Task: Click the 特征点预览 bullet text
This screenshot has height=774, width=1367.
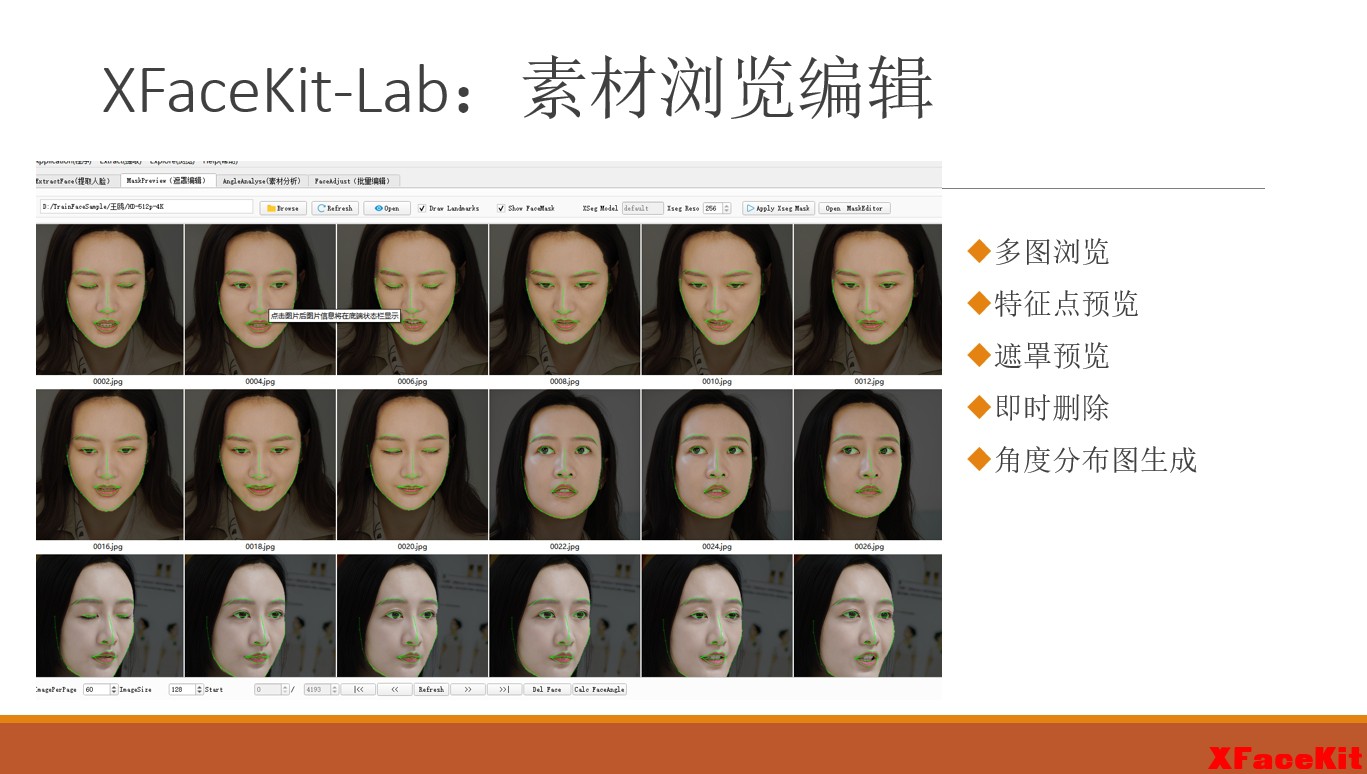Action: click(x=1066, y=304)
